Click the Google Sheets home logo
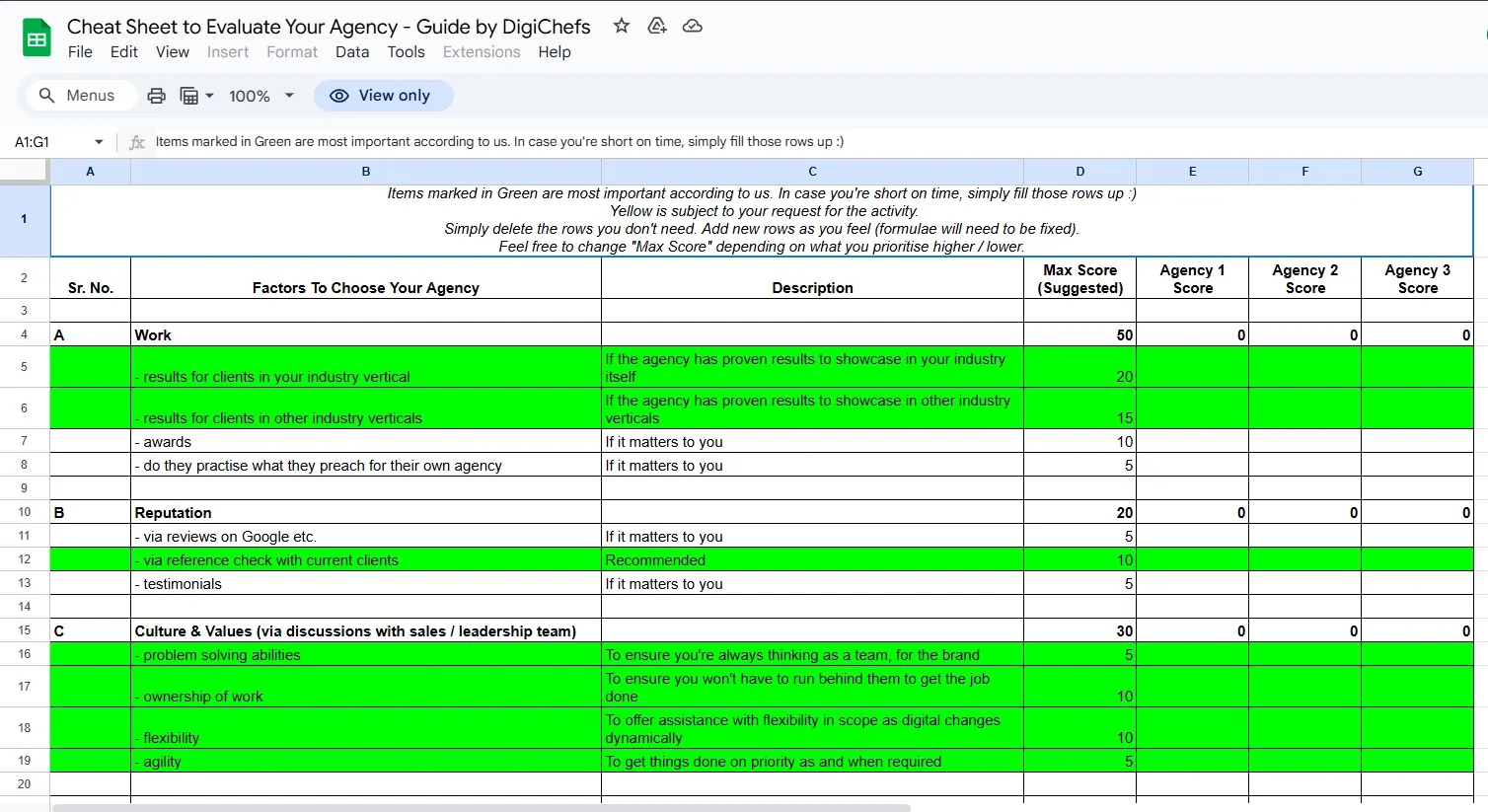Viewport: 1488px width, 812px height. (37, 38)
